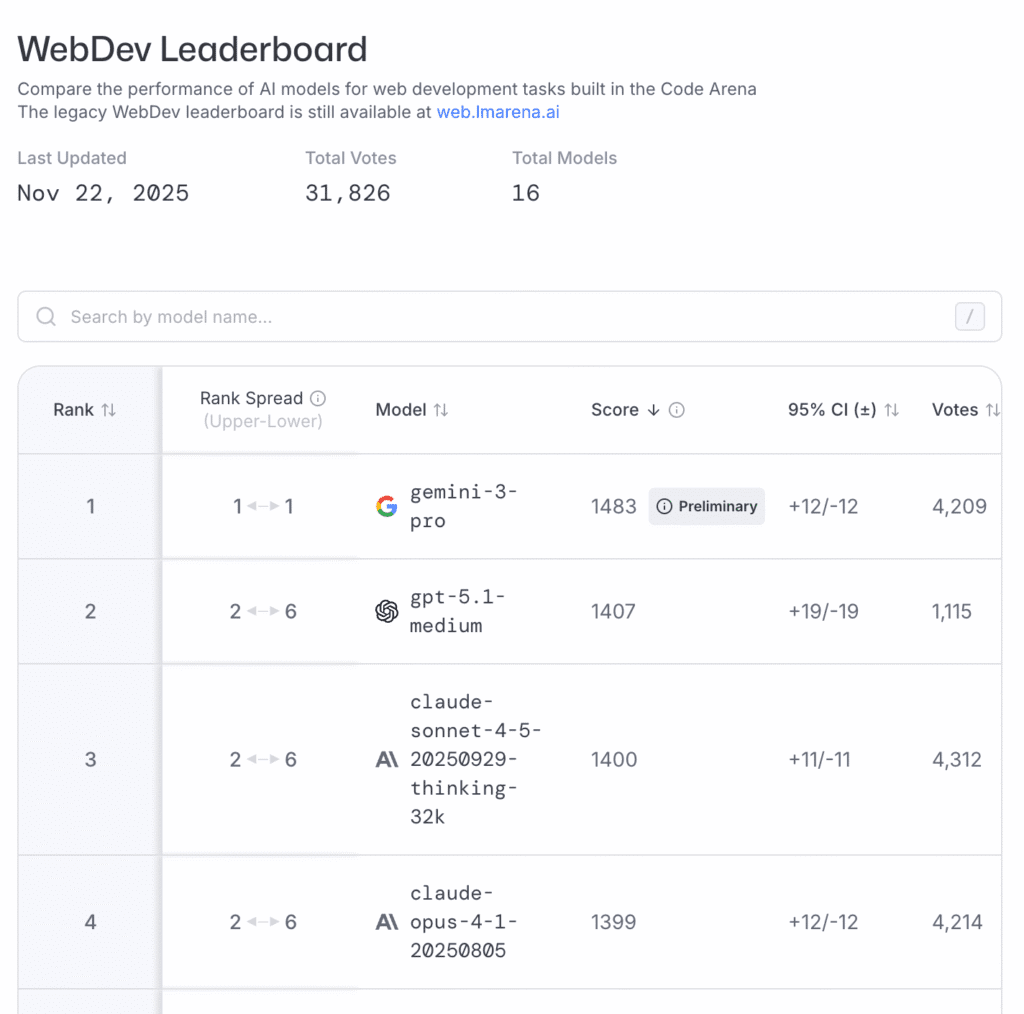
Task: Click the Rank Spread column header
Action: 251,398
